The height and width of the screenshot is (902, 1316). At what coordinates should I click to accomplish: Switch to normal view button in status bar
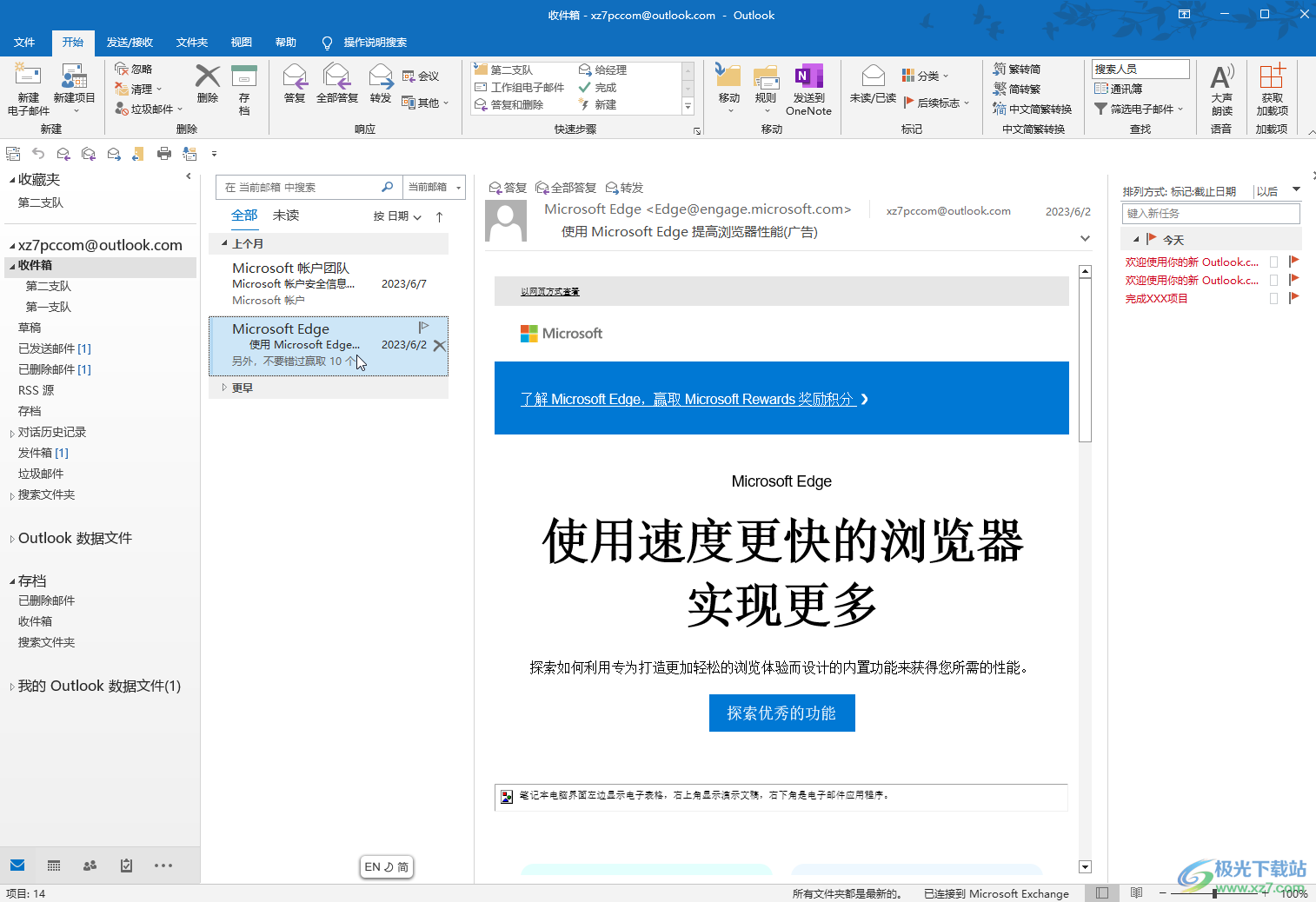(1102, 893)
